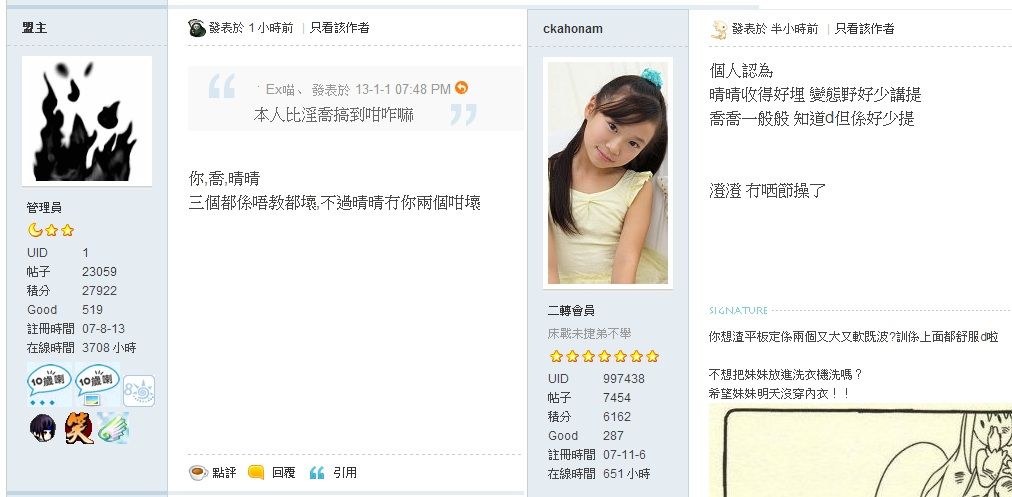Click the poster icon beside 發表於 1 小時前

197,28
